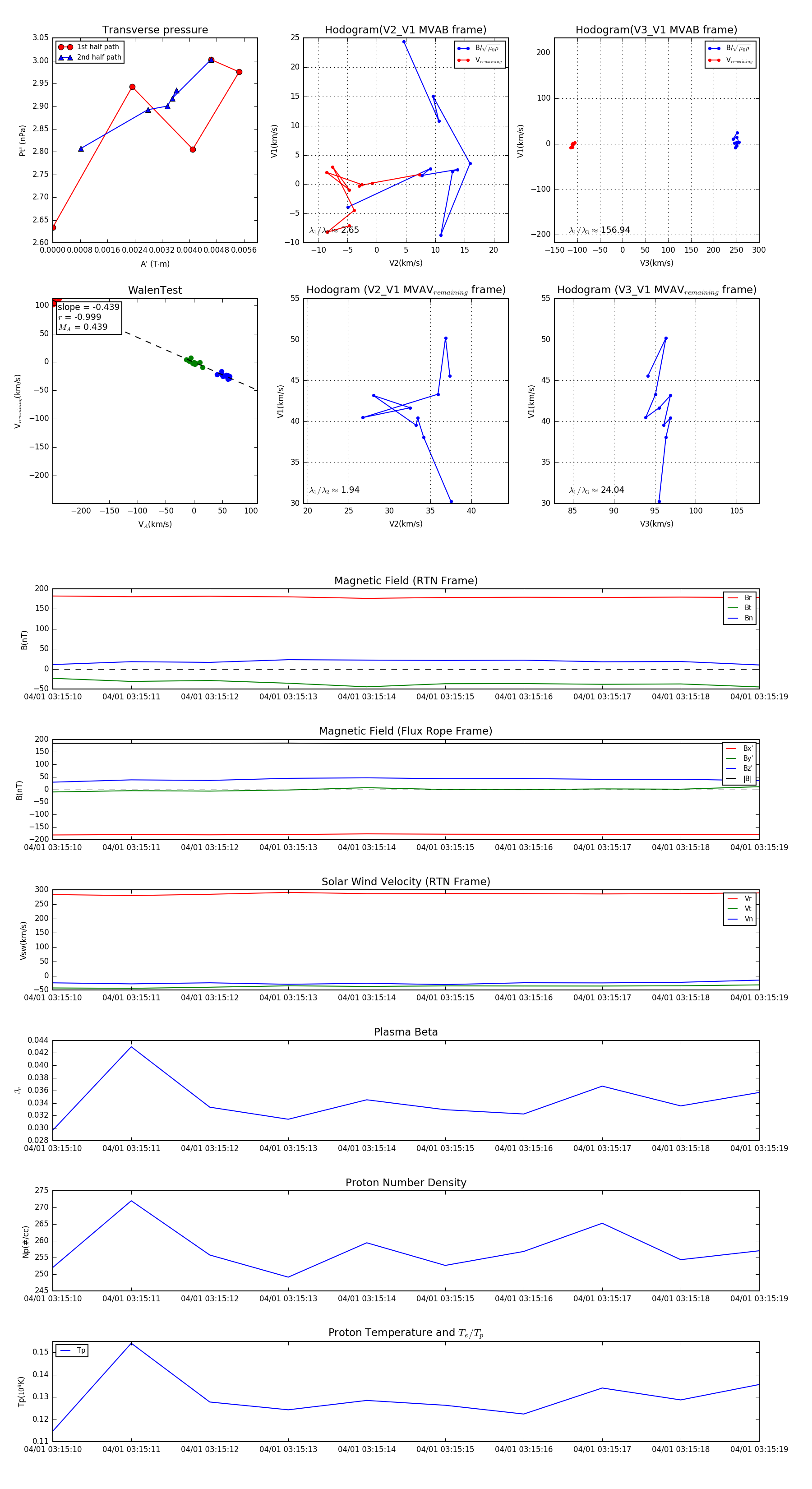Click the 'Magnetic Field (Flux Rope Frame)' title
Screen dimensions: 812x1489
[x=406, y=731]
